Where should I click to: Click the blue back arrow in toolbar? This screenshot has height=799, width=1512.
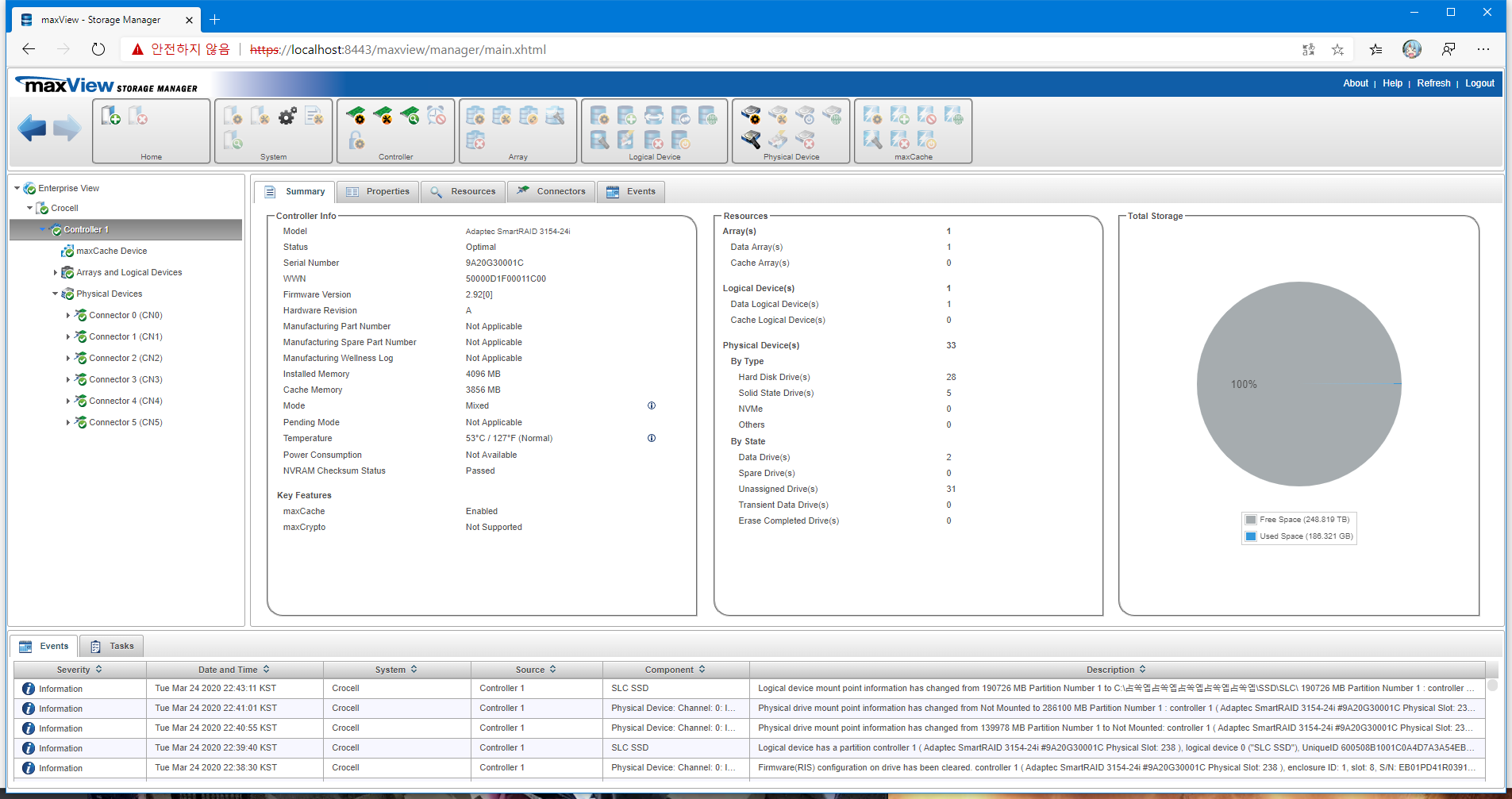[32, 128]
